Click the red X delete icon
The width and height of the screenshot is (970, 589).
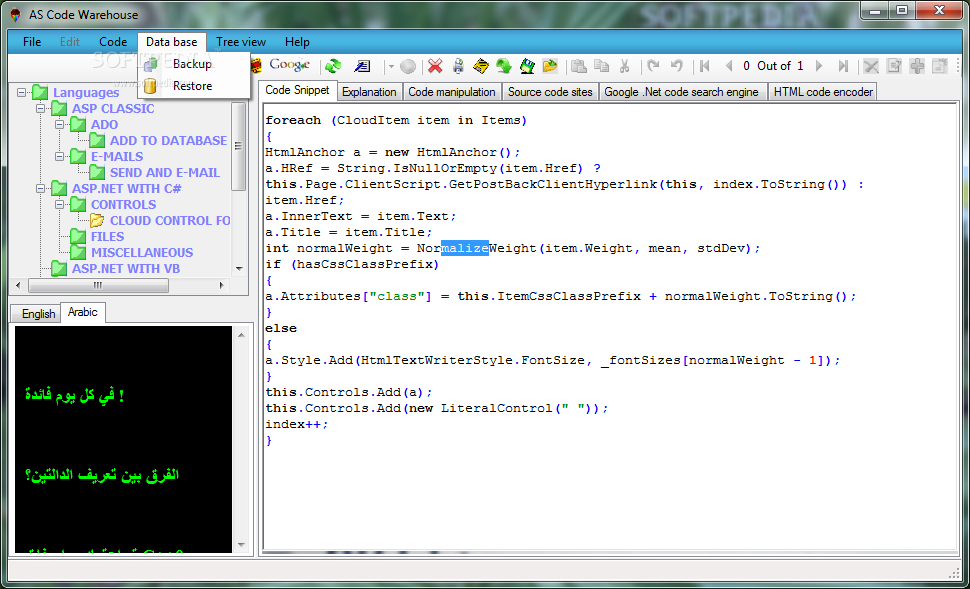tap(436, 66)
